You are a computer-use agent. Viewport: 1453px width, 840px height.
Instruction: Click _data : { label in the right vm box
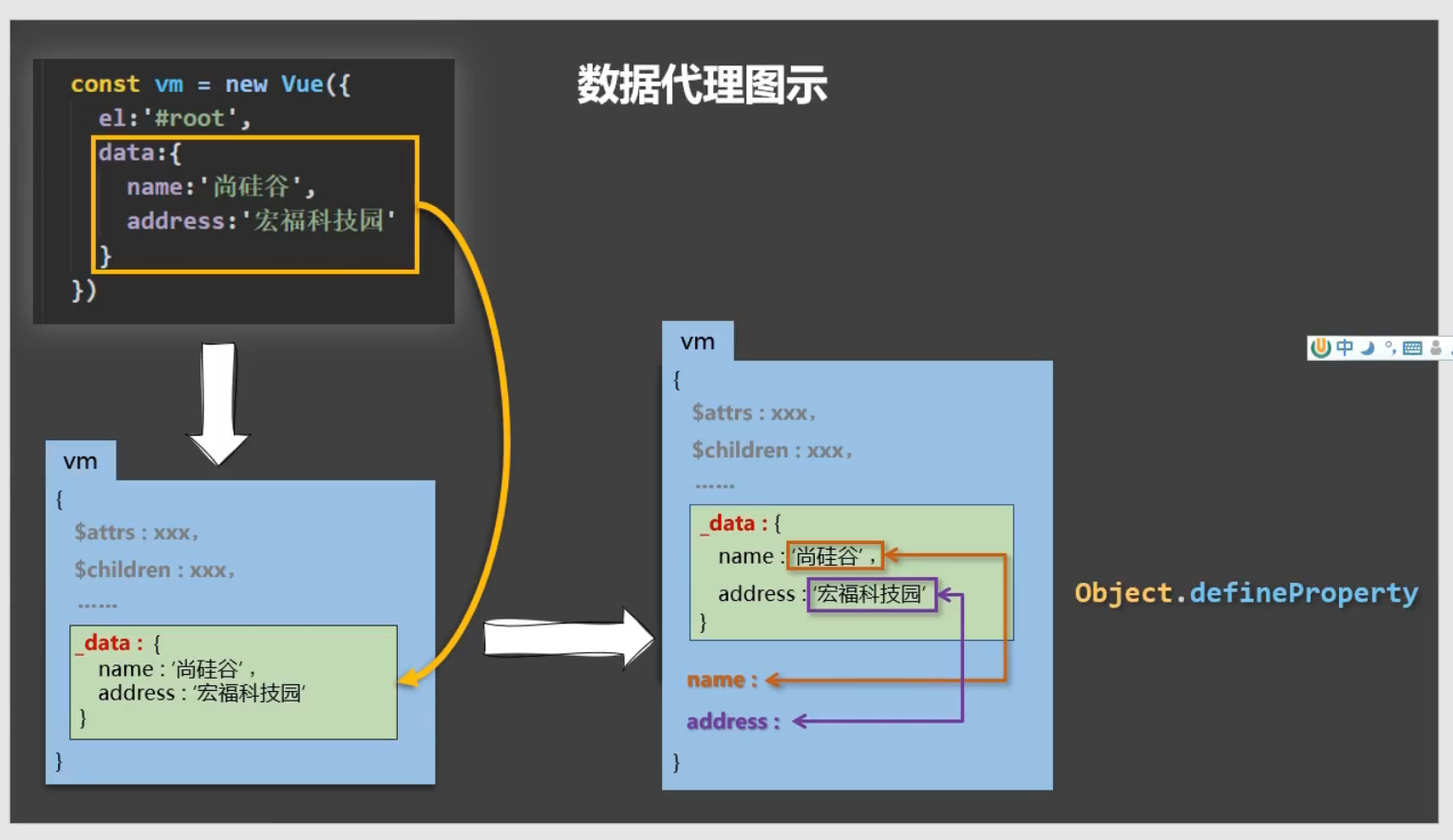(x=741, y=523)
